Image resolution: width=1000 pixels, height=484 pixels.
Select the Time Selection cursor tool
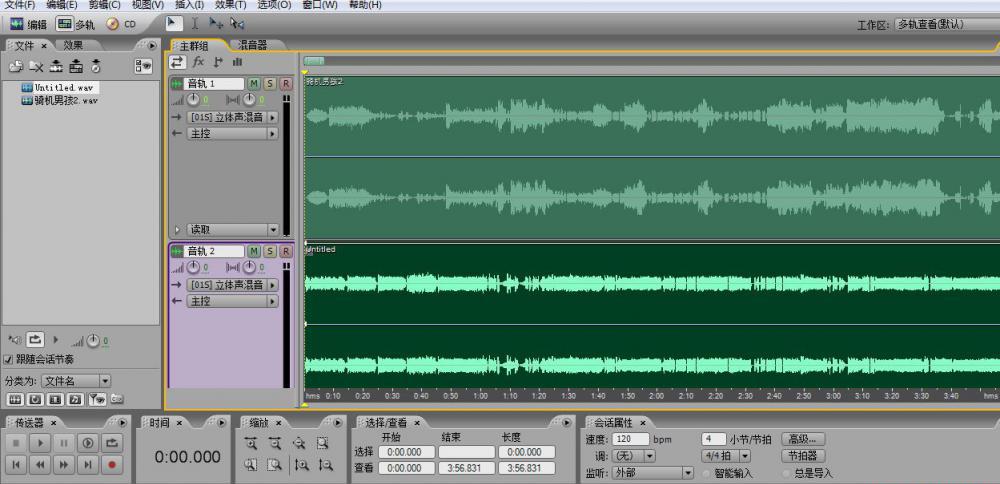click(195, 24)
